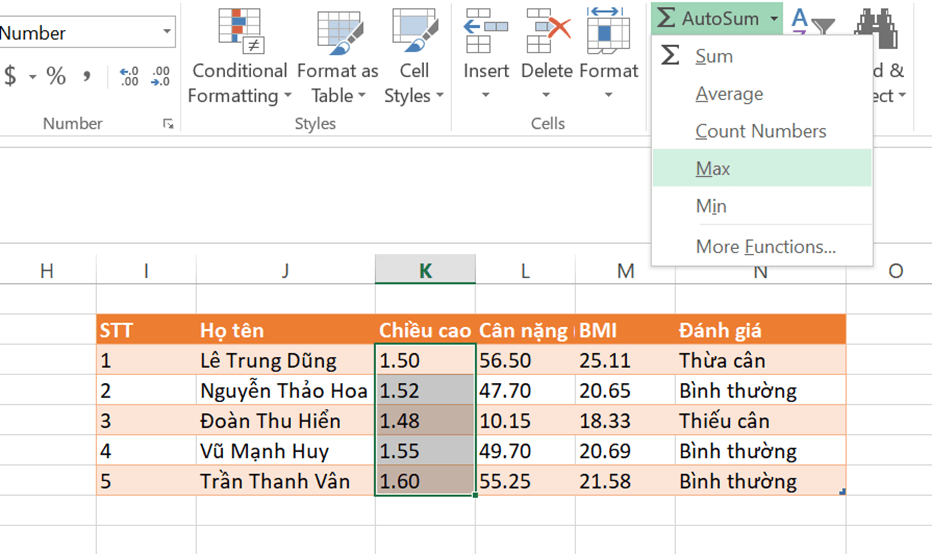Click the Format cells icon

[608, 31]
